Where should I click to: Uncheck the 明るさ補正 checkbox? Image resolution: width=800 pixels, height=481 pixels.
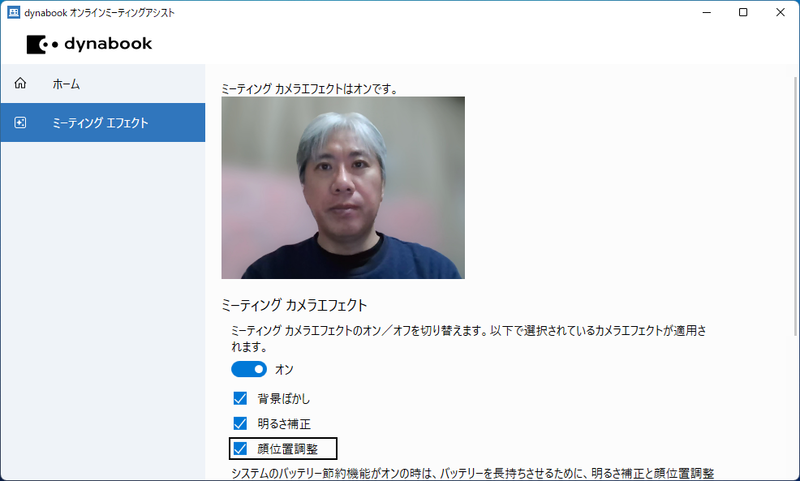click(240, 423)
